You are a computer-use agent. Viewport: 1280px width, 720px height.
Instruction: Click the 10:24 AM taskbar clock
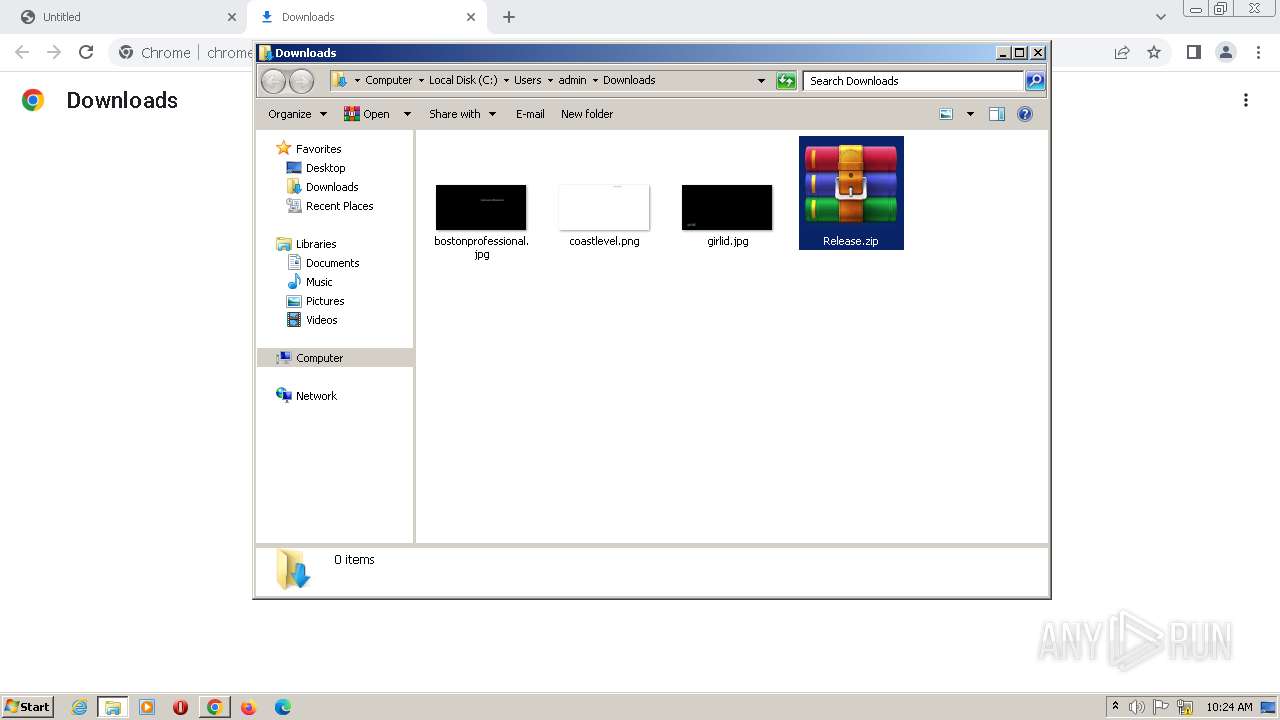point(1229,707)
